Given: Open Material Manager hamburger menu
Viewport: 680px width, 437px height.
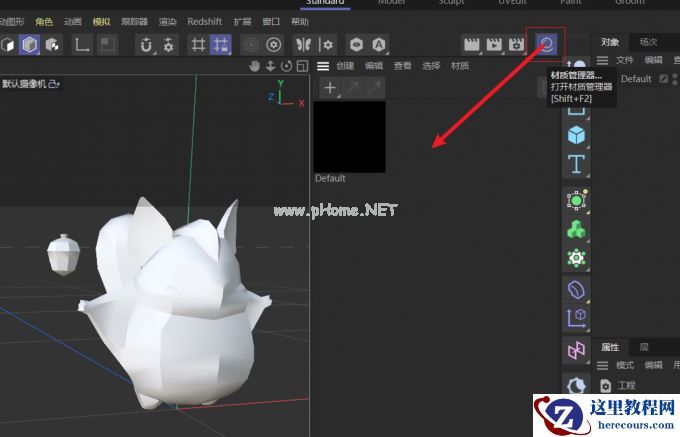Looking at the screenshot, I should (x=323, y=66).
